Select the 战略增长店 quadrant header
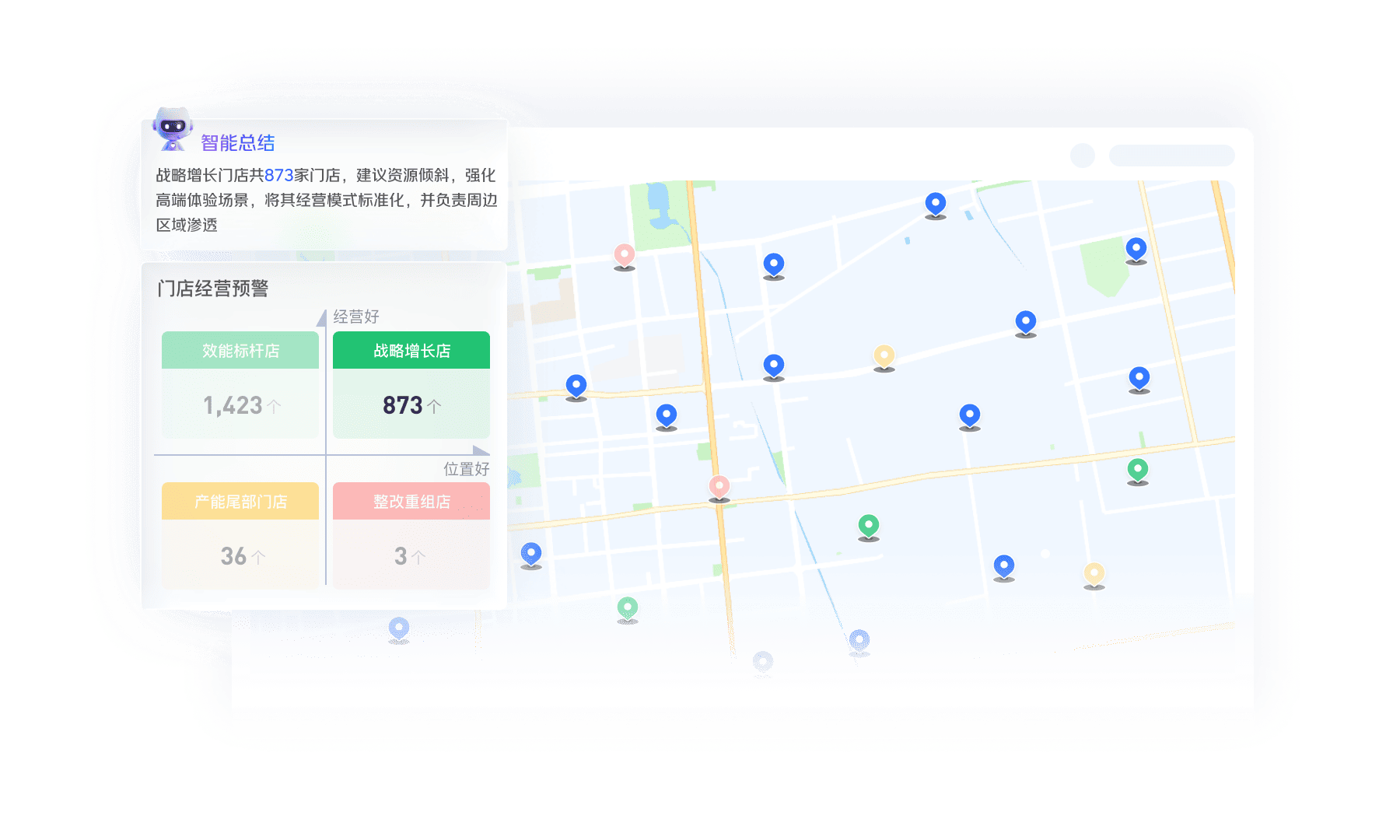Image resolution: width=1400 pixels, height=840 pixels. click(x=411, y=350)
